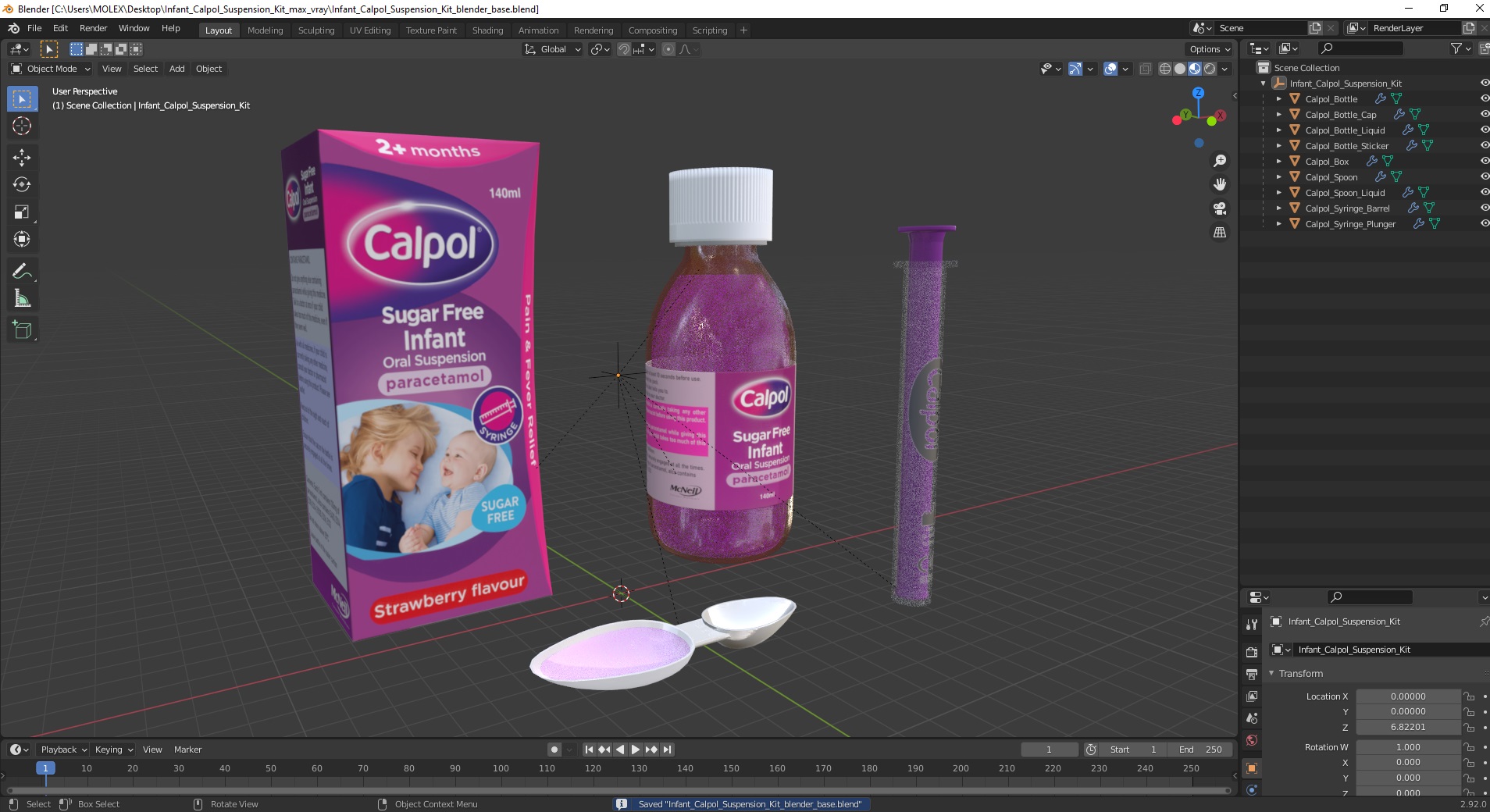
Task: Click View in timeline header
Action: coord(152,750)
